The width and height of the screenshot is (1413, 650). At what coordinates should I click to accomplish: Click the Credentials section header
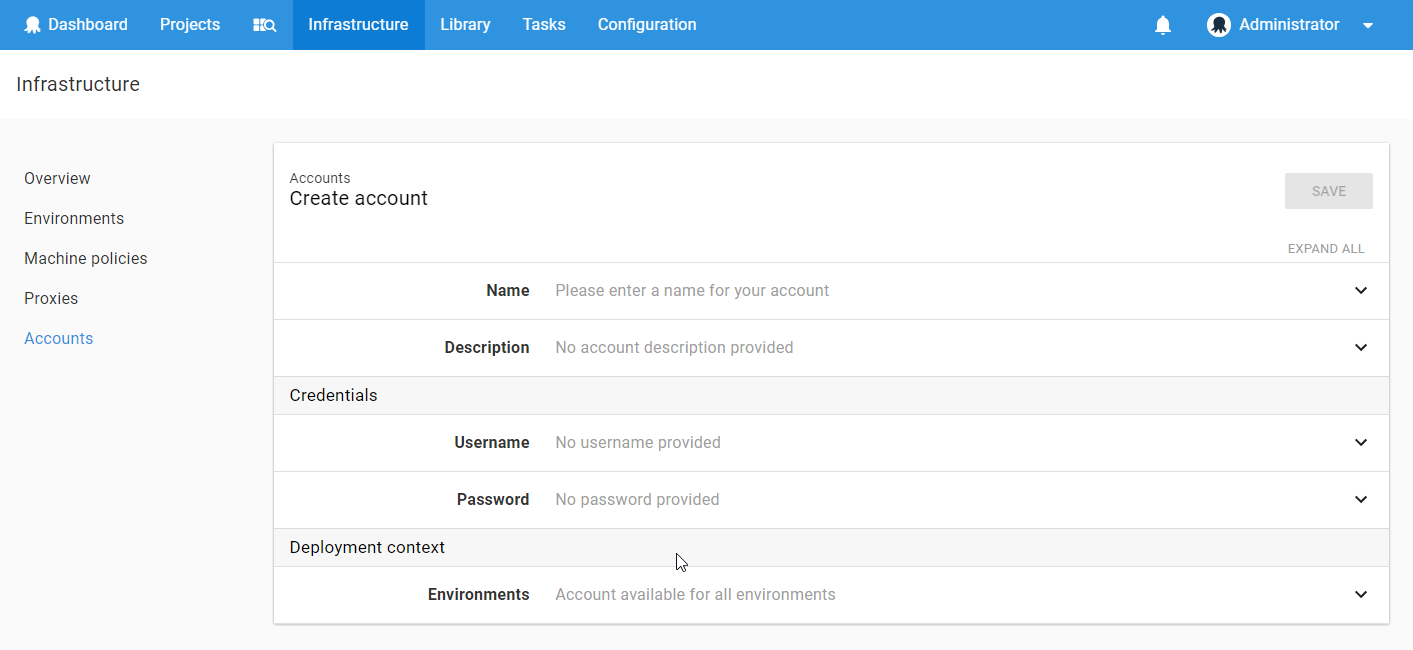tap(334, 396)
